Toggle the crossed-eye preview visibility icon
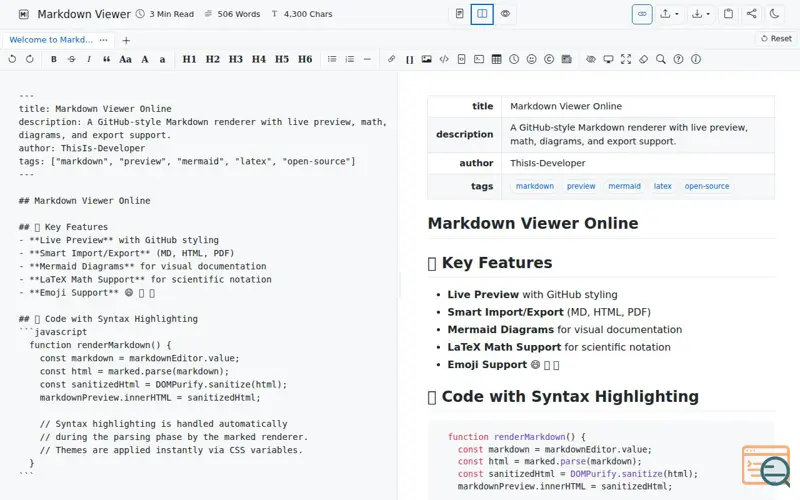 tap(591, 59)
